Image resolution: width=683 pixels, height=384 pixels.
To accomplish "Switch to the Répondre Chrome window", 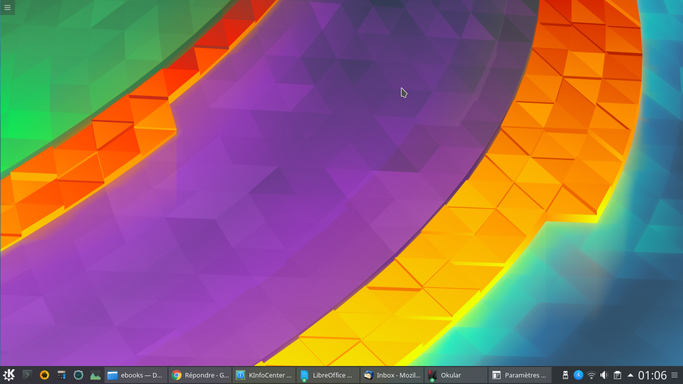I will tap(200, 375).
